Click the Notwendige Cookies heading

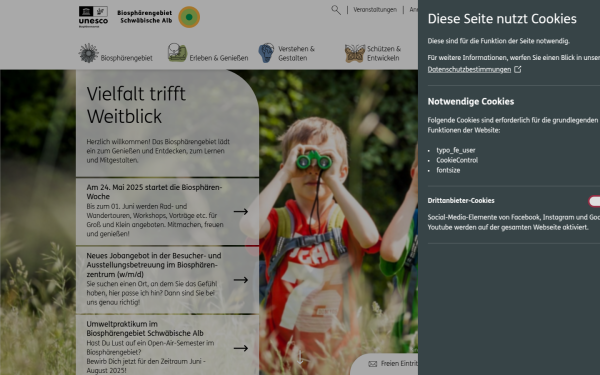[x=471, y=101]
